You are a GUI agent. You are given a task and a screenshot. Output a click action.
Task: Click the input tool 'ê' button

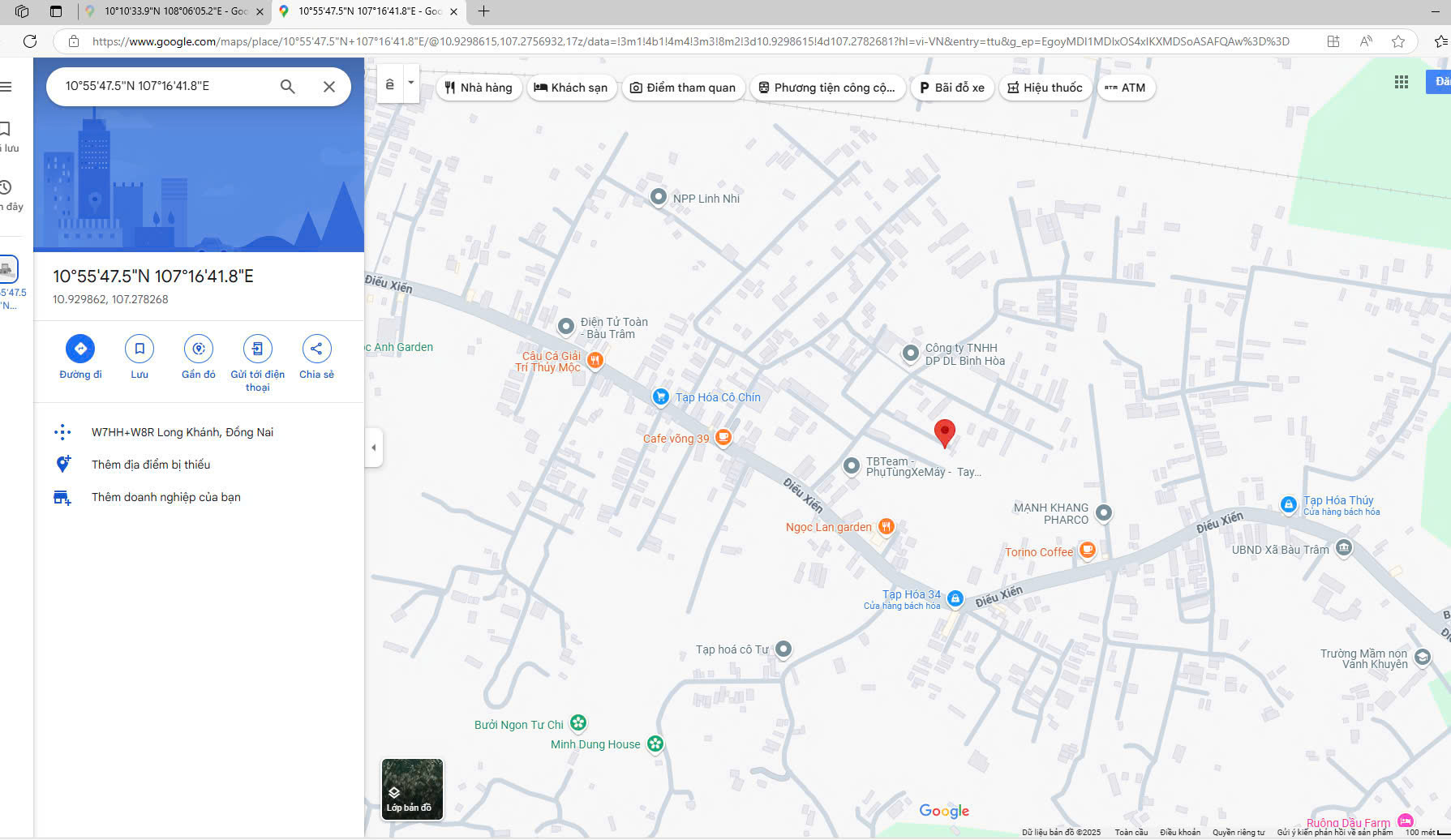pyautogui.click(x=390, y=84)
